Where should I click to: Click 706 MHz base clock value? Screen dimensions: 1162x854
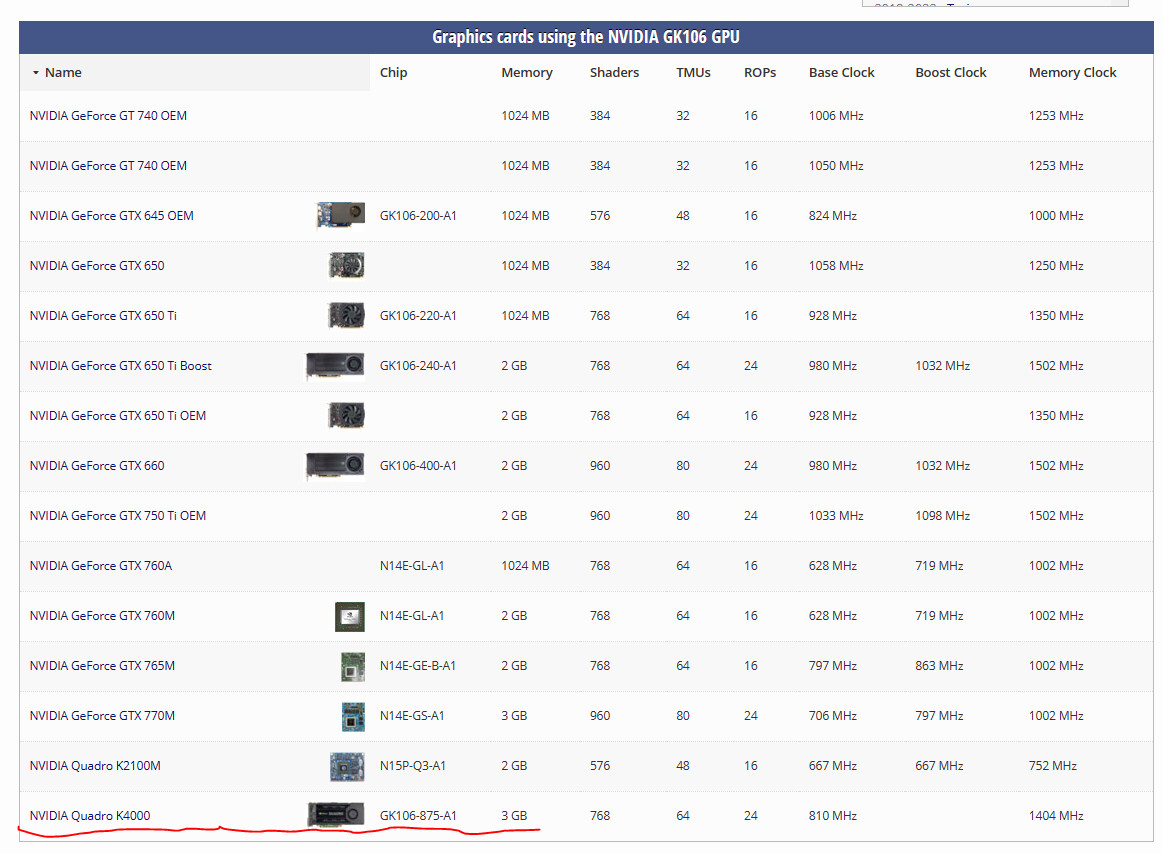pos(833,716)
